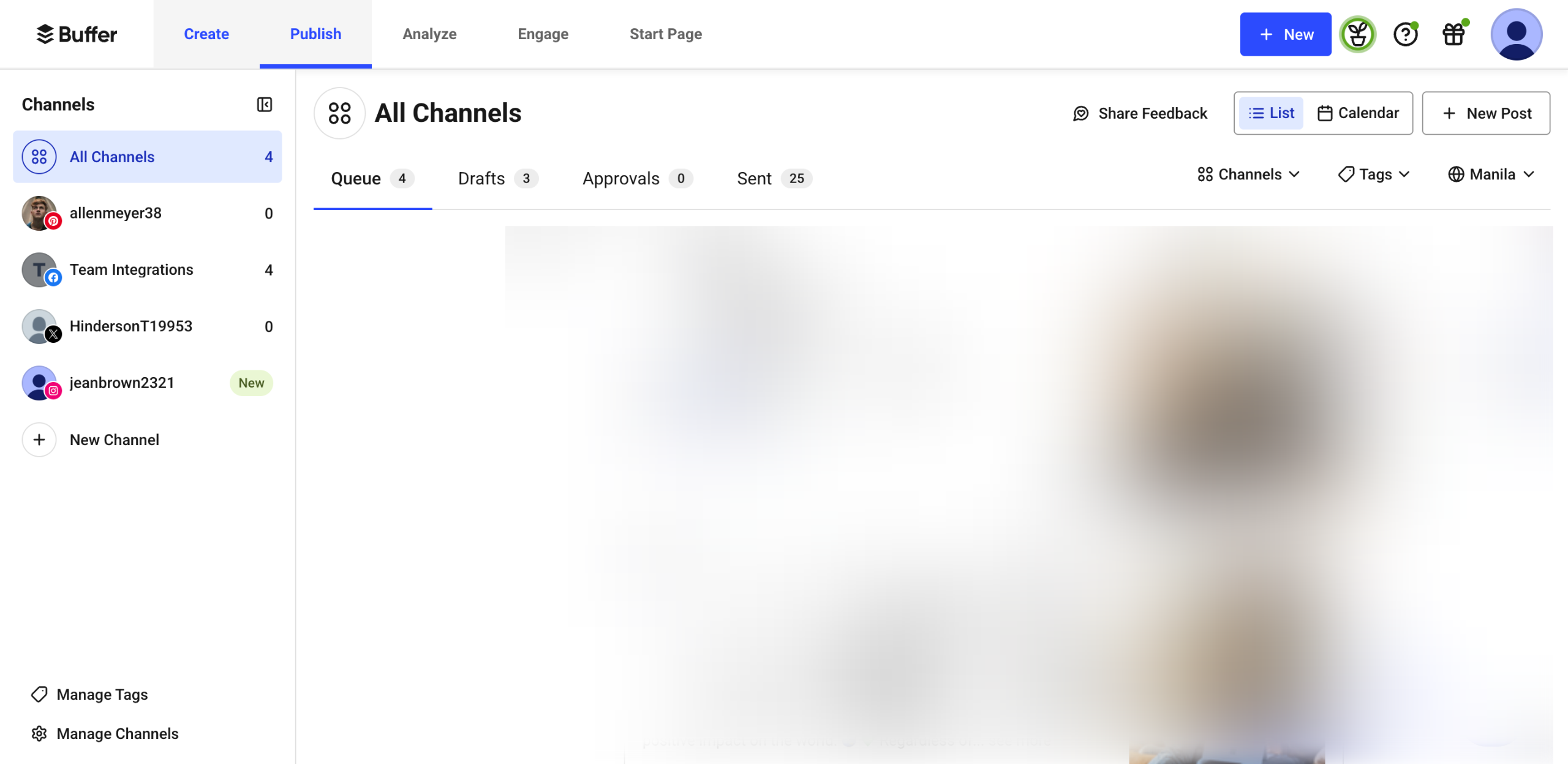The height and width of the screenshot is (764, 1568).
Task: Go to the Analyze menu
Action: (429, 34)
